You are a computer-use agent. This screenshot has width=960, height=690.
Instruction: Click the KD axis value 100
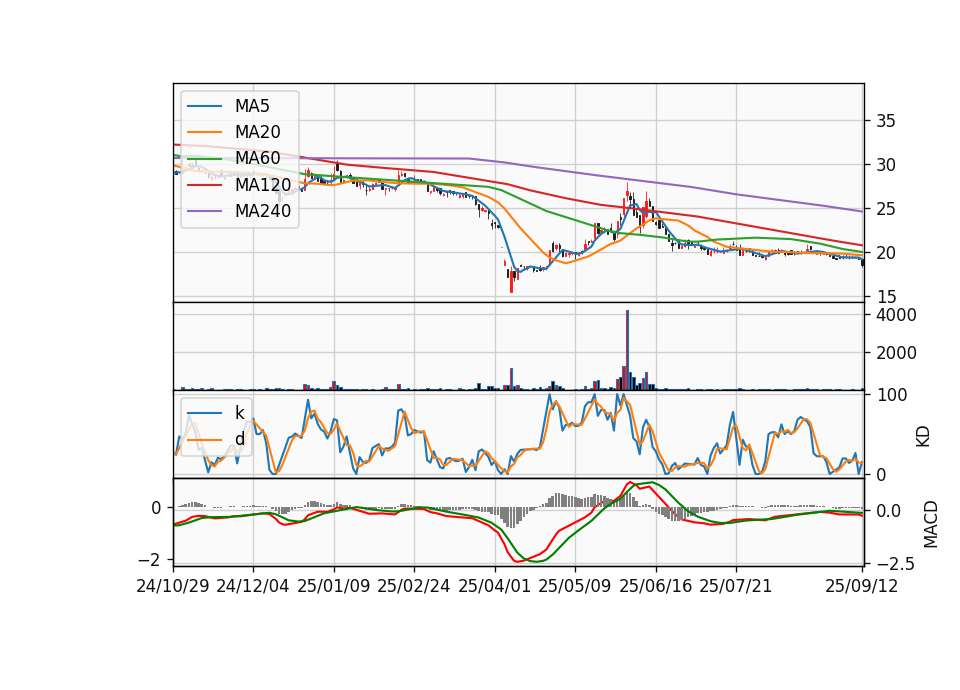tap(891, 396)
